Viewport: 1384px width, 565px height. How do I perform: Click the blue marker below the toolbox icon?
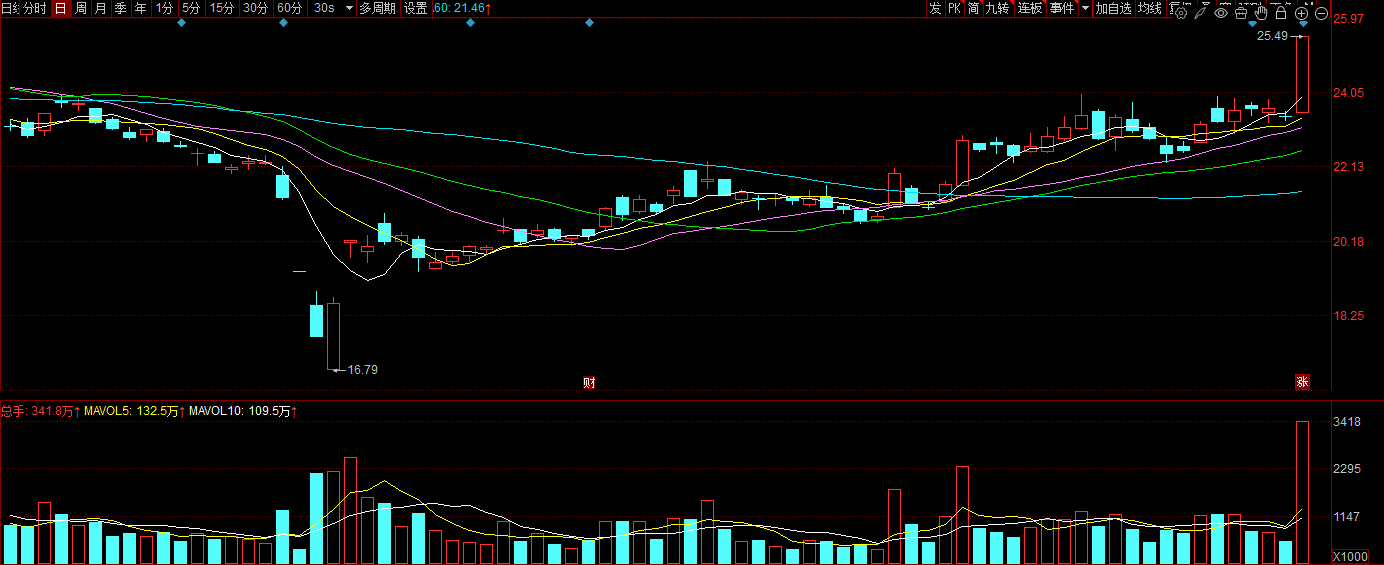(1252, 24)
